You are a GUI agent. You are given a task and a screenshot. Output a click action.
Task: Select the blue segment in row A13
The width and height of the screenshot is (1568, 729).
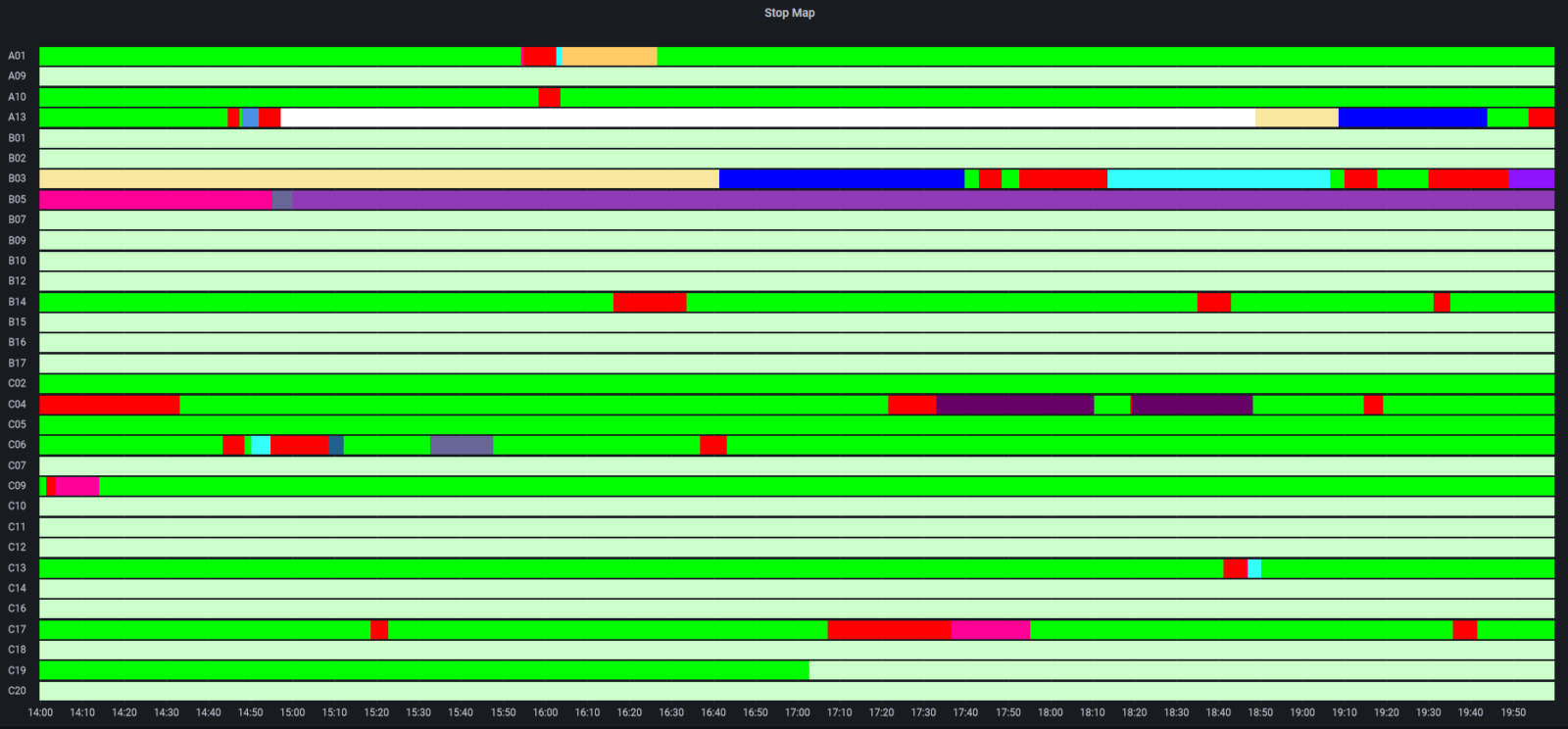[x=1412, y=118]
